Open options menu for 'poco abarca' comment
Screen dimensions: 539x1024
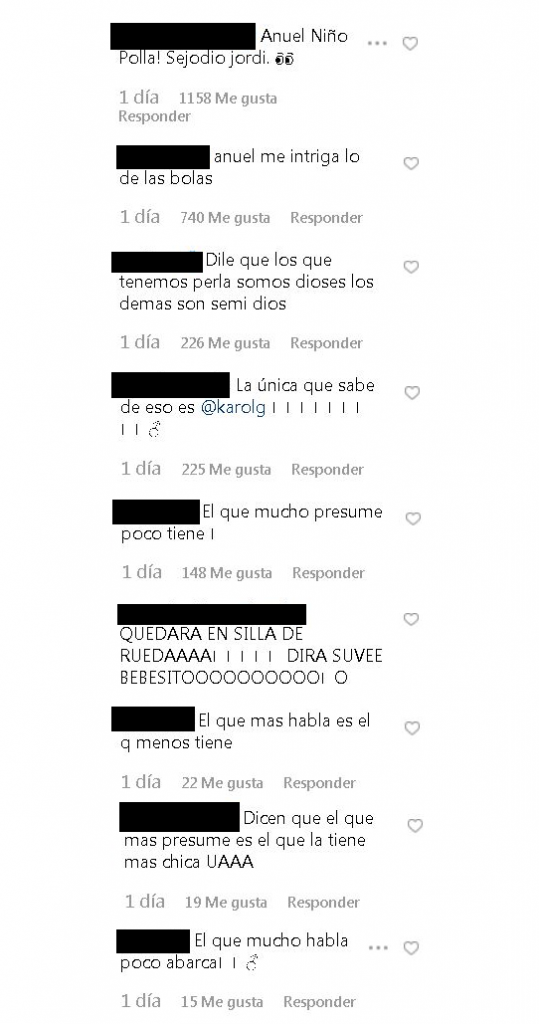(x=378, y=948)
